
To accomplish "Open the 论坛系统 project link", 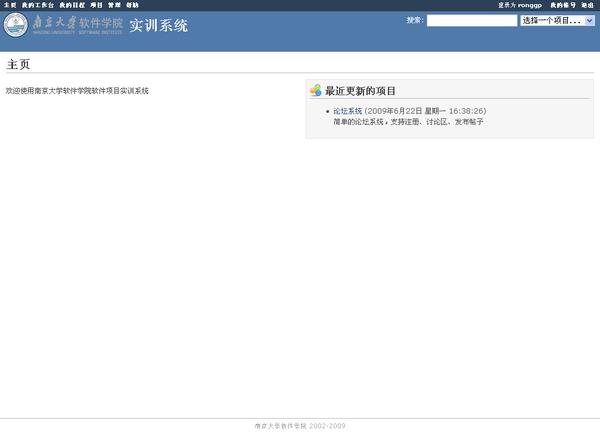I will click(347, 111).
